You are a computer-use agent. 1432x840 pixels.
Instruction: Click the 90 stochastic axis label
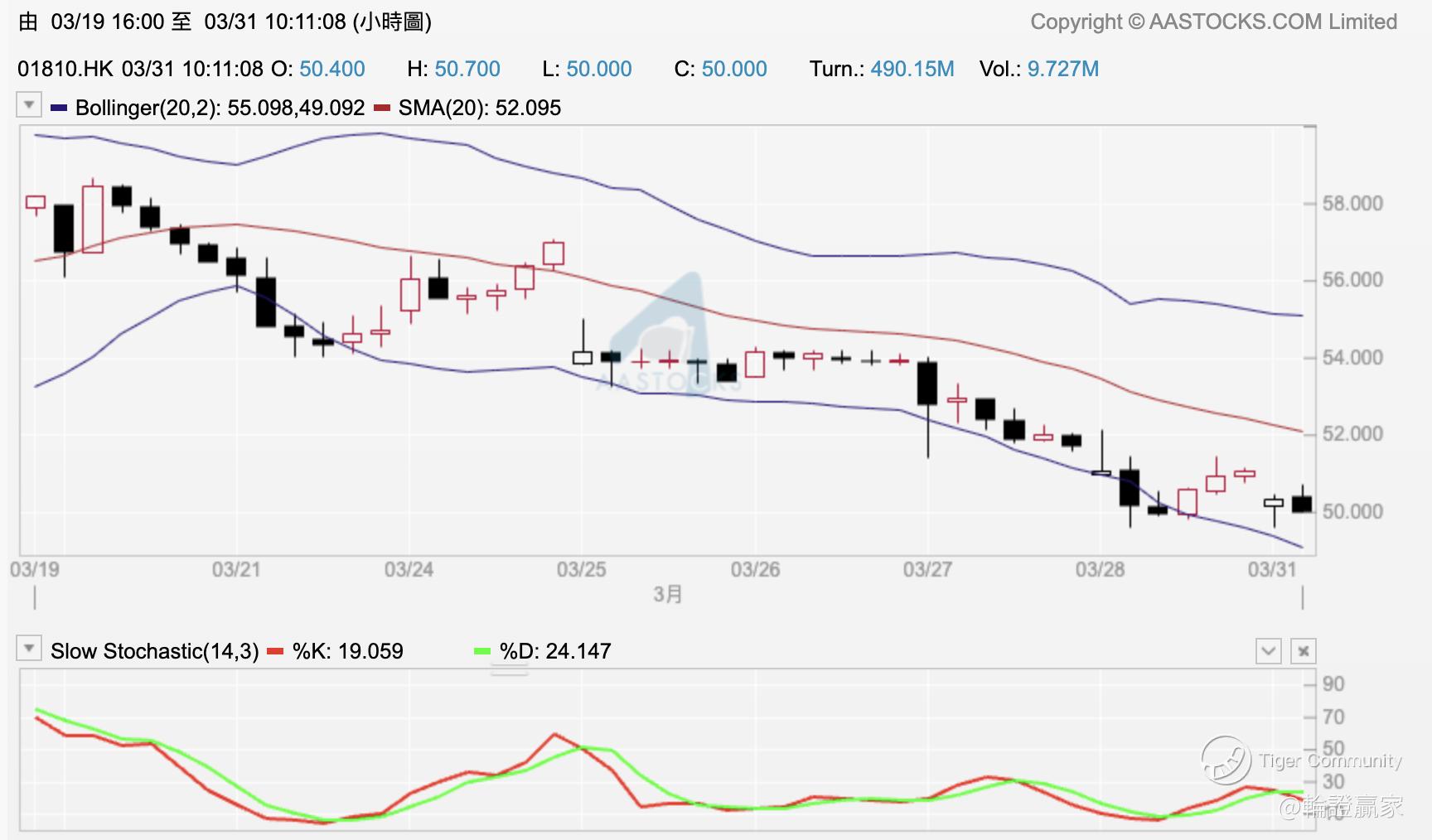point(1333,684)
